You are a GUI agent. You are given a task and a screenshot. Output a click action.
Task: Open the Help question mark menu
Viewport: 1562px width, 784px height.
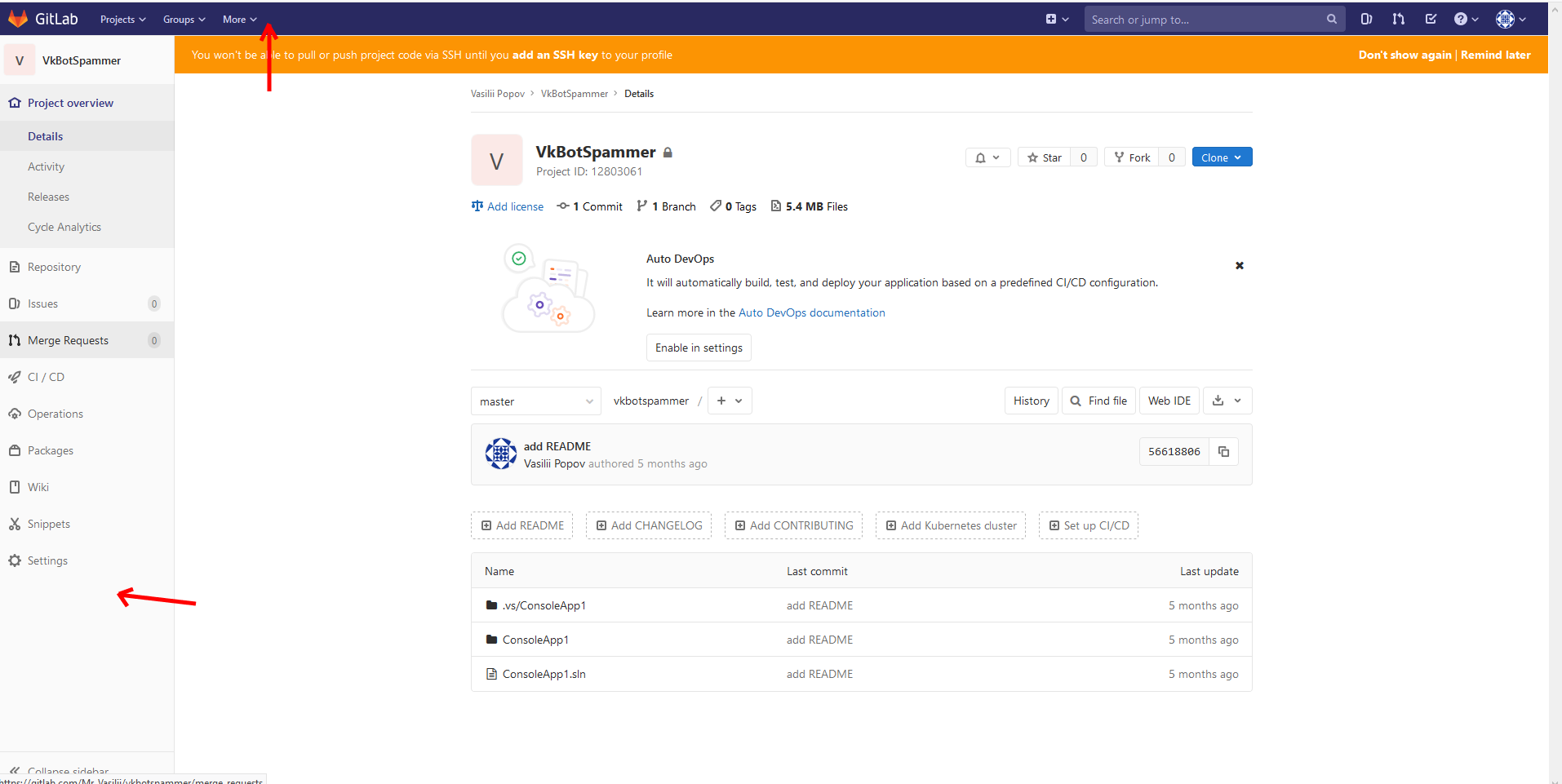[1466, 20]
